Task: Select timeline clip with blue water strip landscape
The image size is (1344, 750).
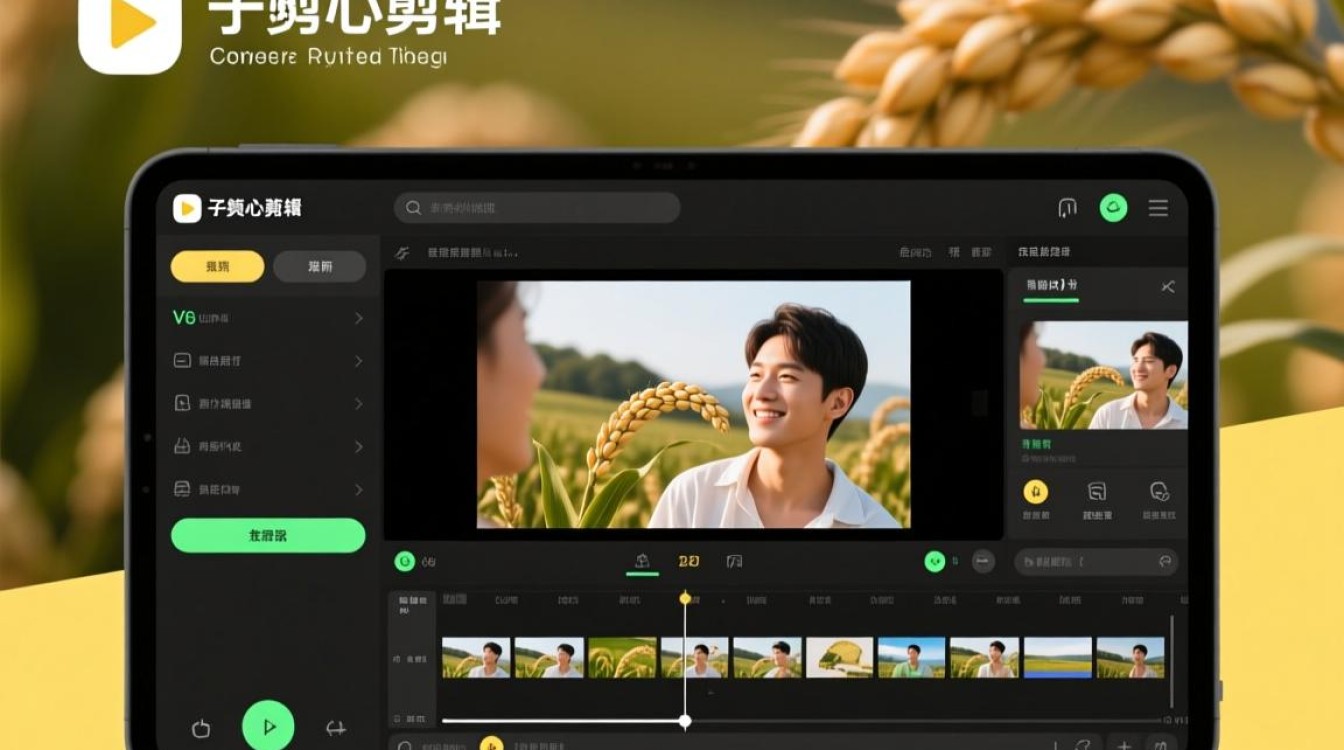Action: 1058,658
